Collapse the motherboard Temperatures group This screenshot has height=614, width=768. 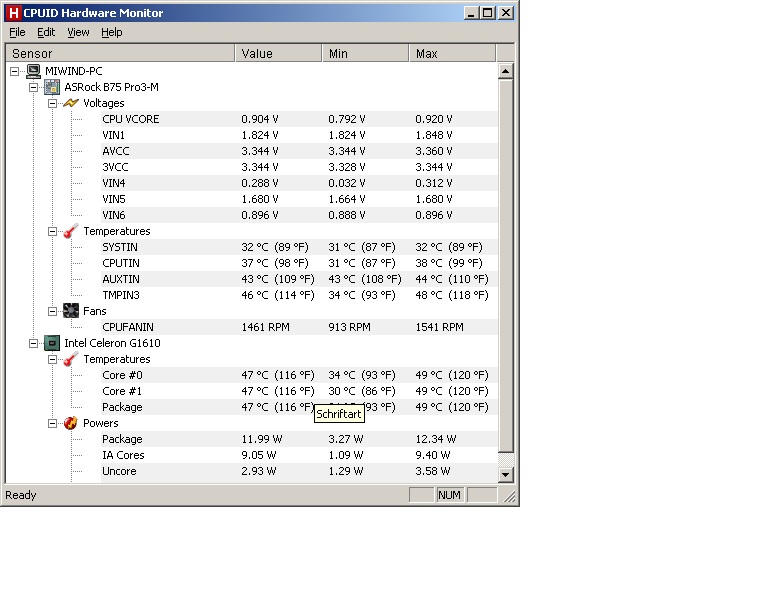click(x=52, y=232)
